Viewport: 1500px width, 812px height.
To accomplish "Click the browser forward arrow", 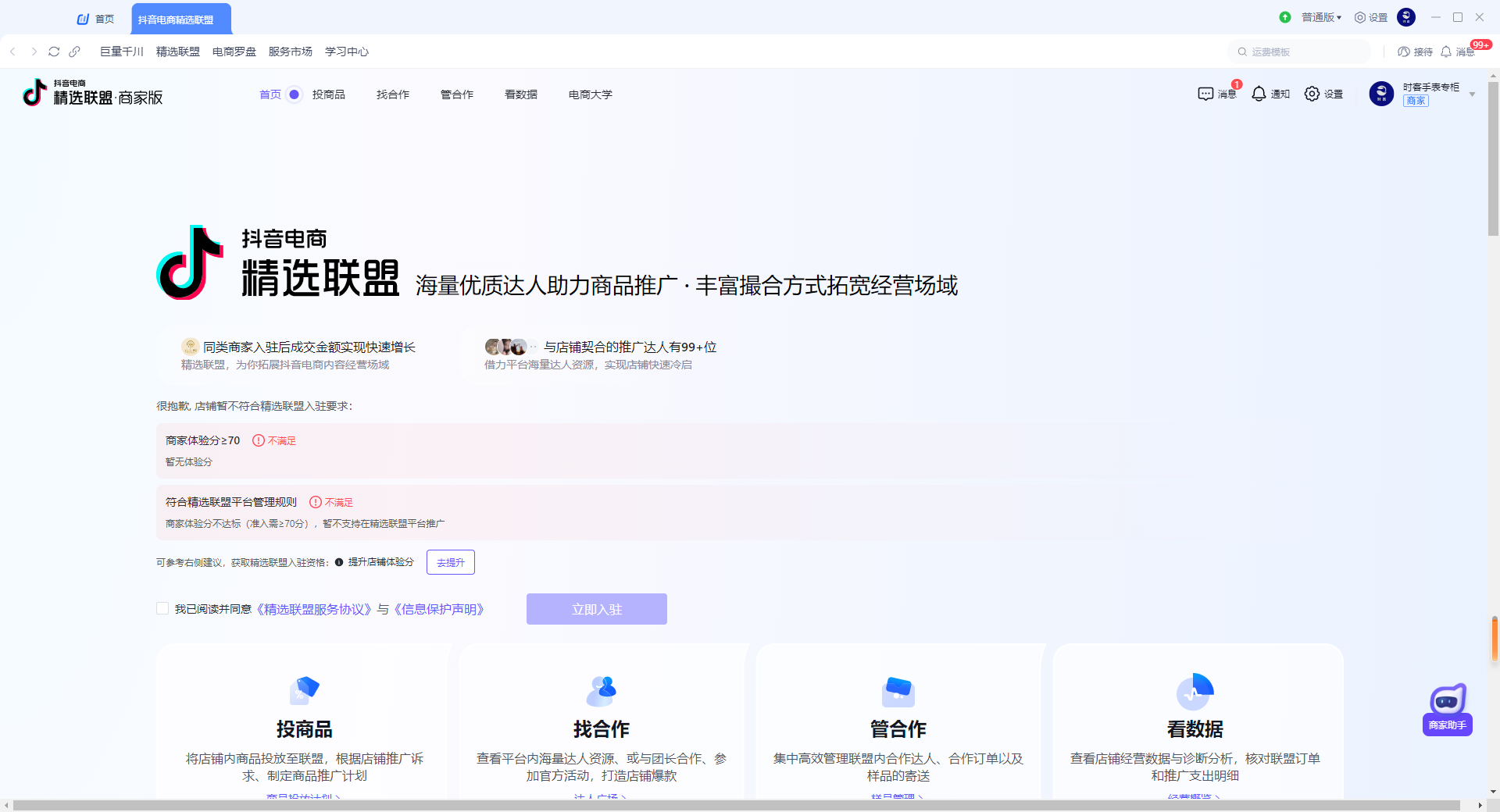I will pos(34,52).
